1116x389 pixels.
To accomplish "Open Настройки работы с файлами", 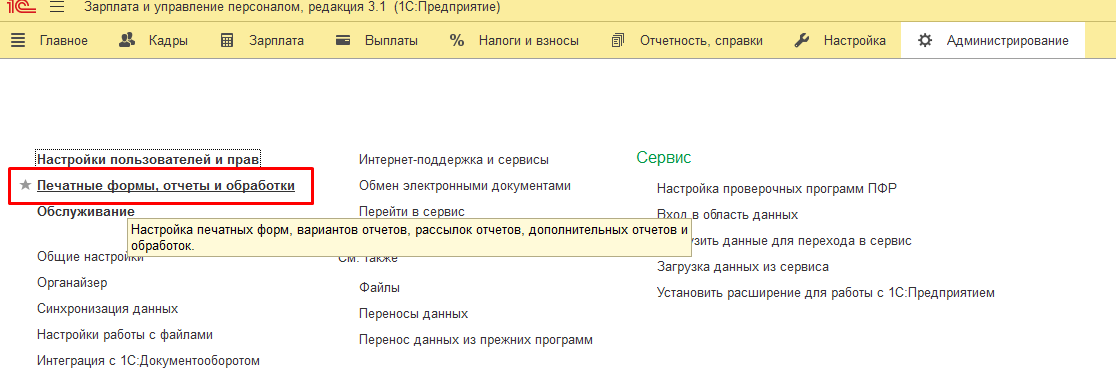I will (125, 334).
